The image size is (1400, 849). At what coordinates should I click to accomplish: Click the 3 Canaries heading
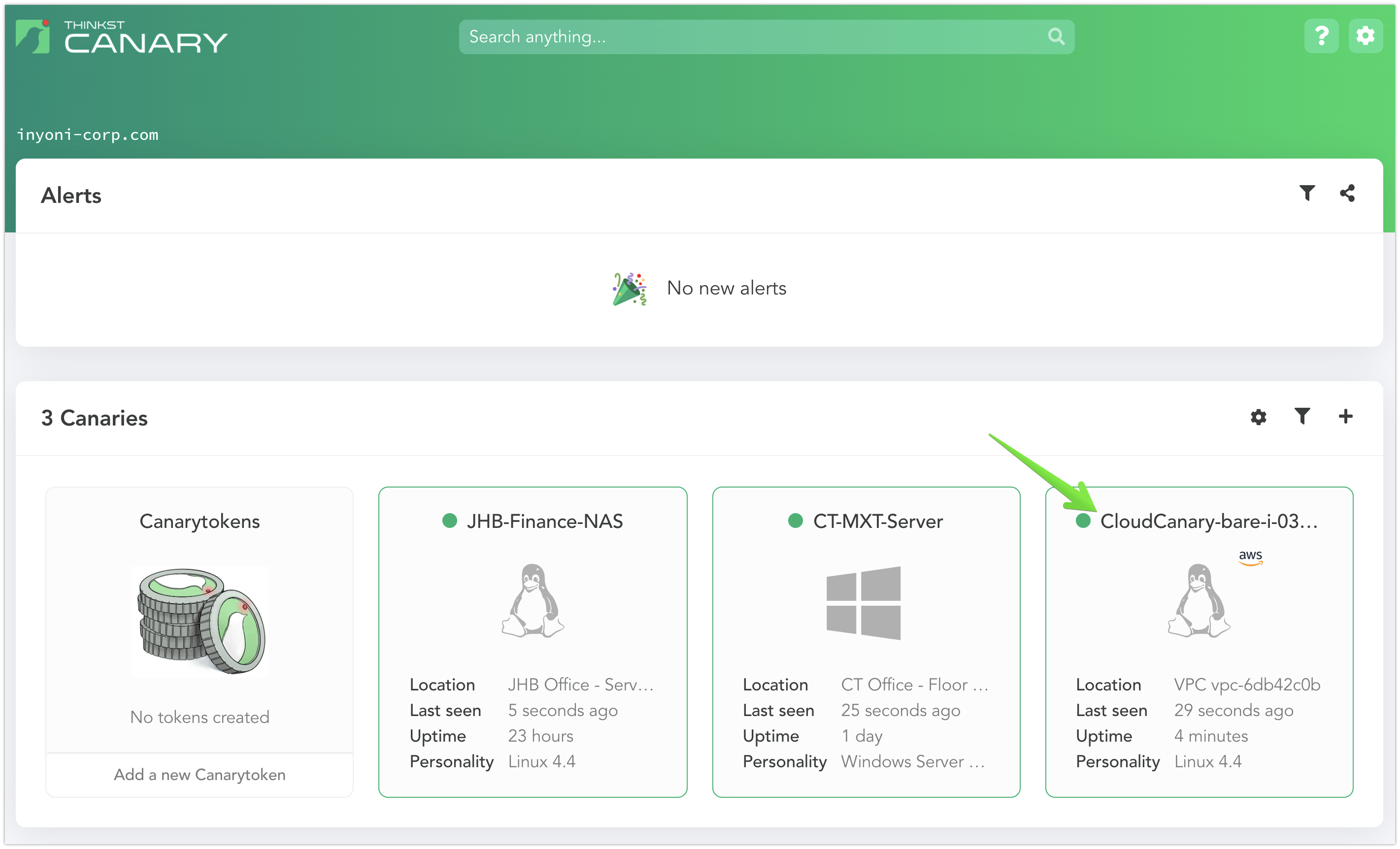[94, 418]
